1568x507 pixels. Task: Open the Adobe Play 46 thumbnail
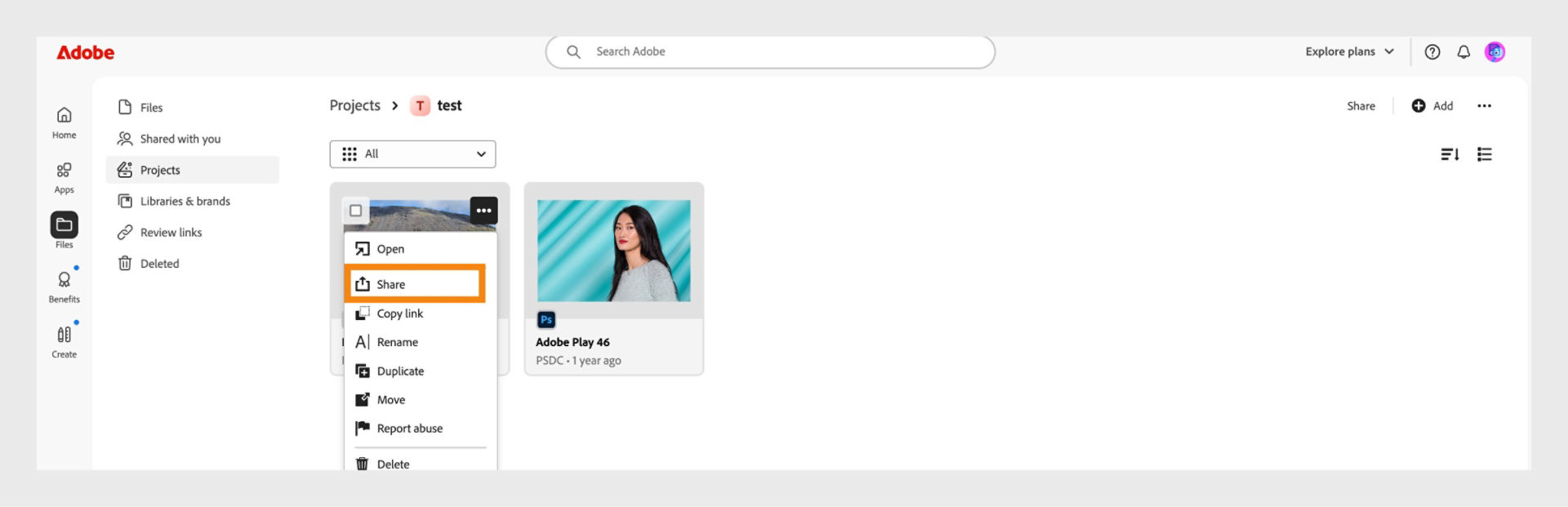point(613,251)
